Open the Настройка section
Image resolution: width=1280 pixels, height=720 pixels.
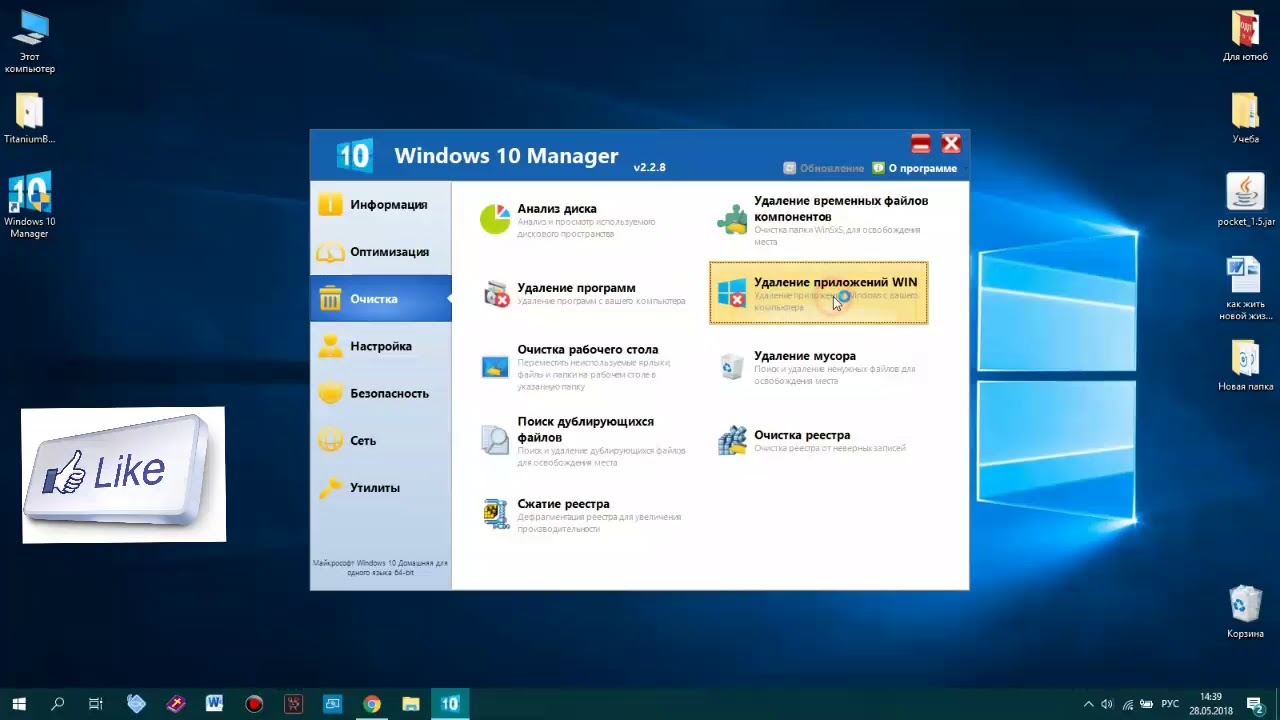[380, 346]
